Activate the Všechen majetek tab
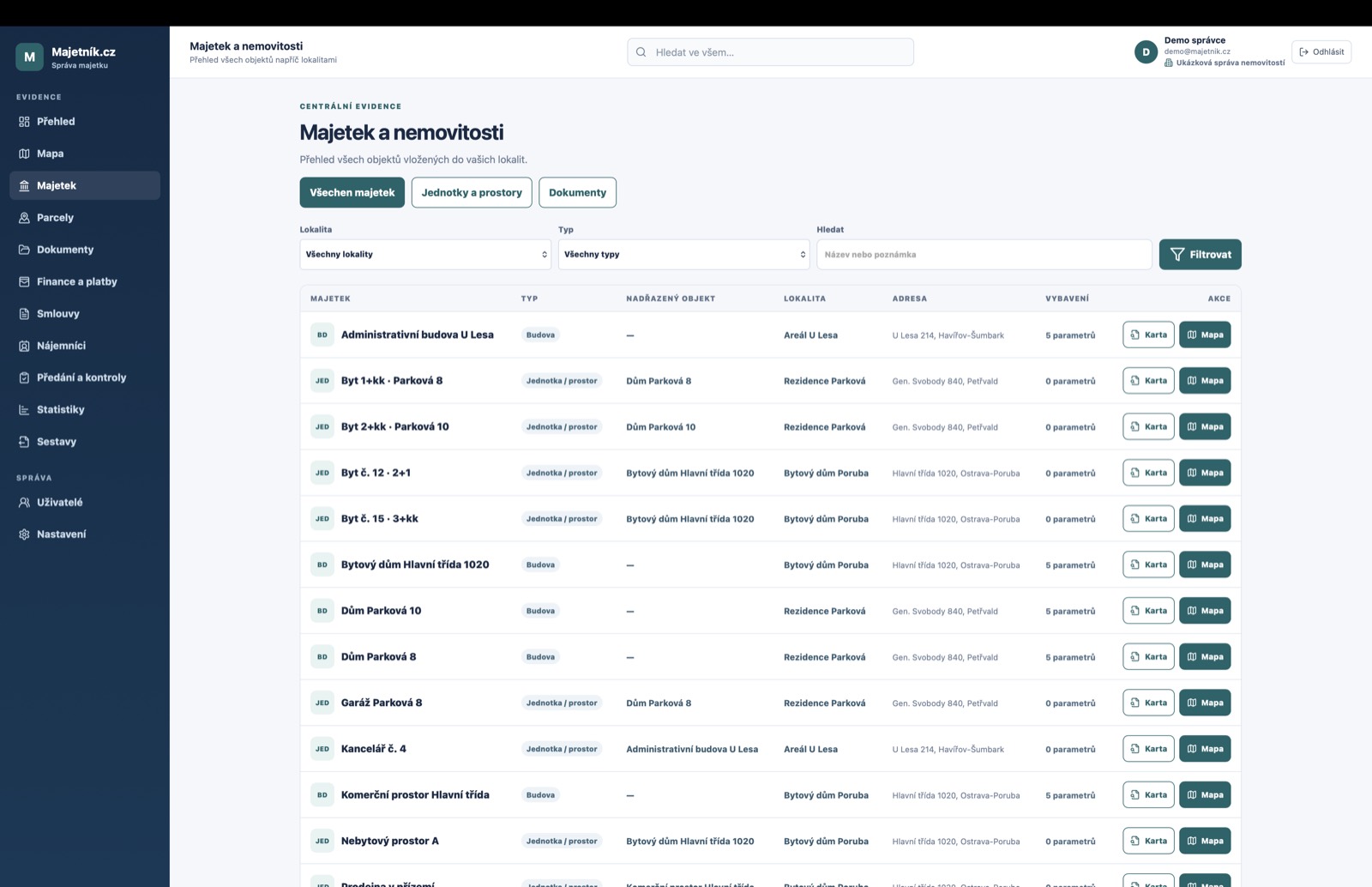Screen dimensions: 1372x887 click(x=352, y=192)
